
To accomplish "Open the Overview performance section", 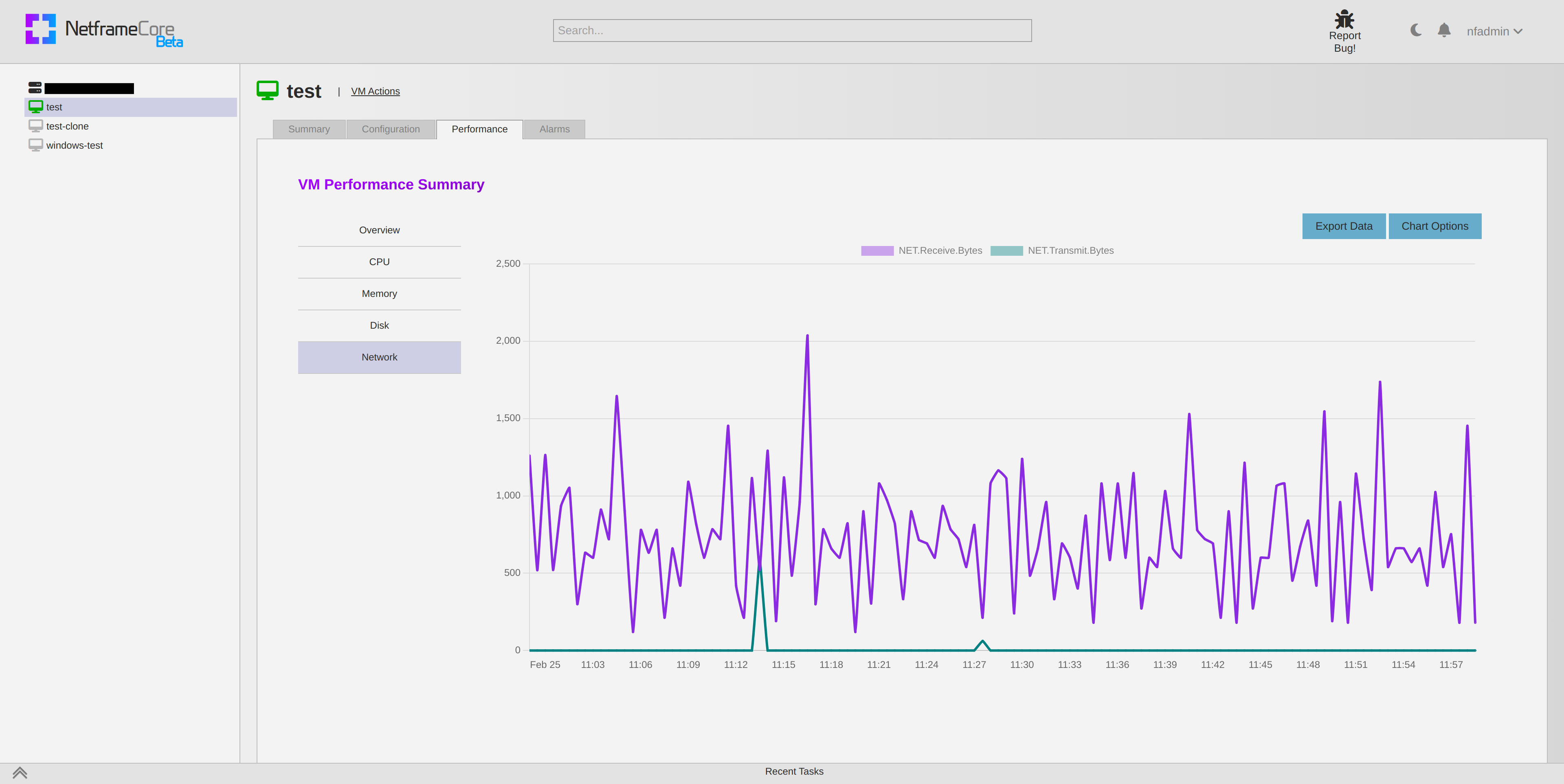I will point(380,230).
